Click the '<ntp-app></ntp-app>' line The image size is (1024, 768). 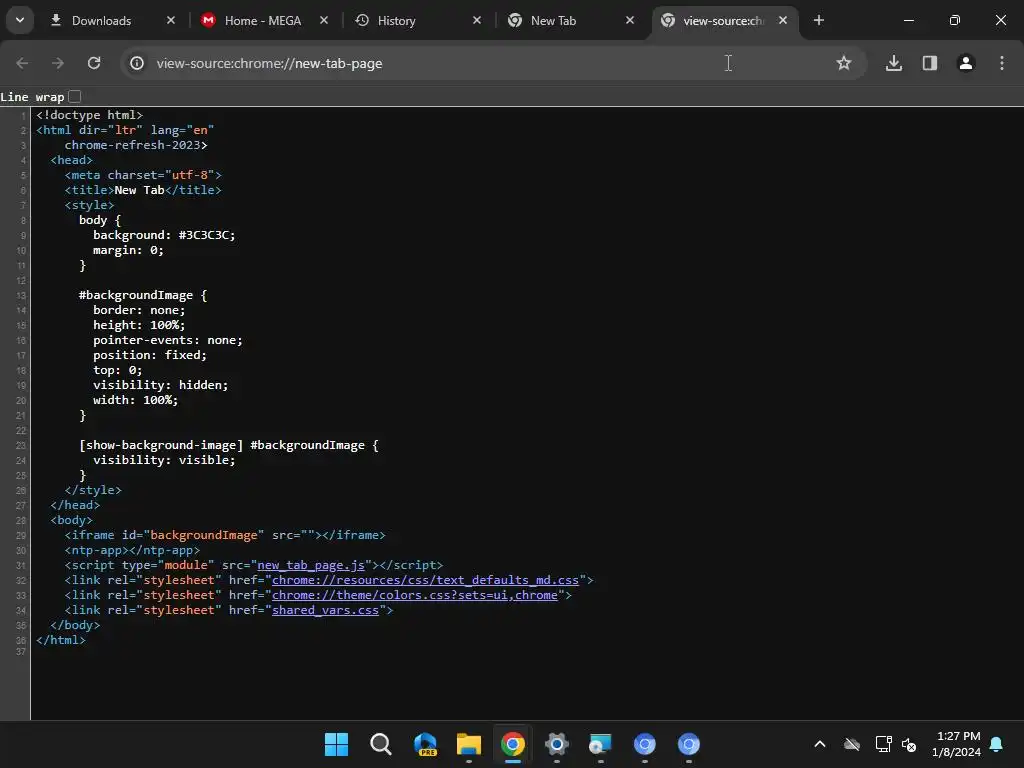[132, 551]
